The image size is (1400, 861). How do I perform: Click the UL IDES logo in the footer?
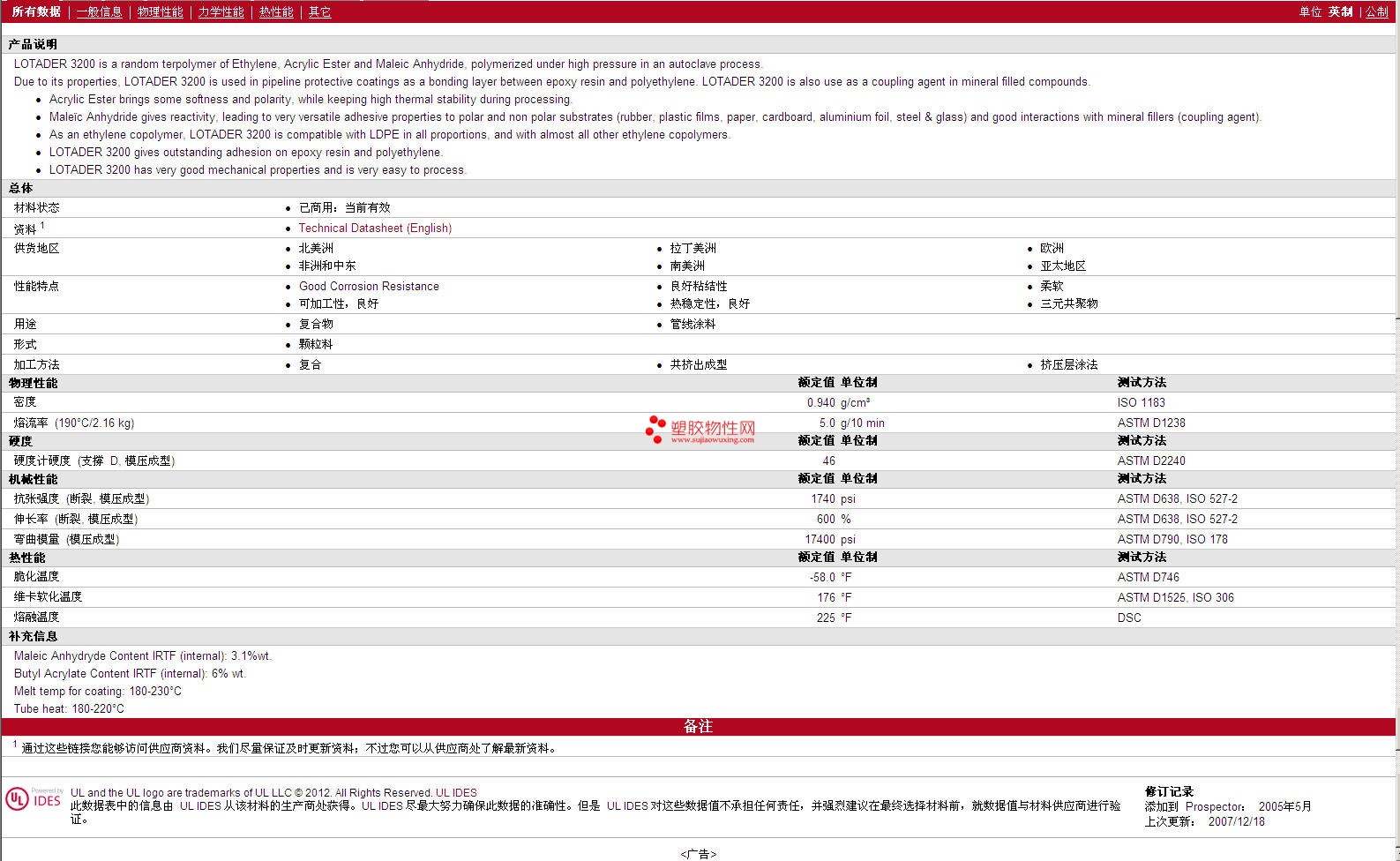click(34, 798)
